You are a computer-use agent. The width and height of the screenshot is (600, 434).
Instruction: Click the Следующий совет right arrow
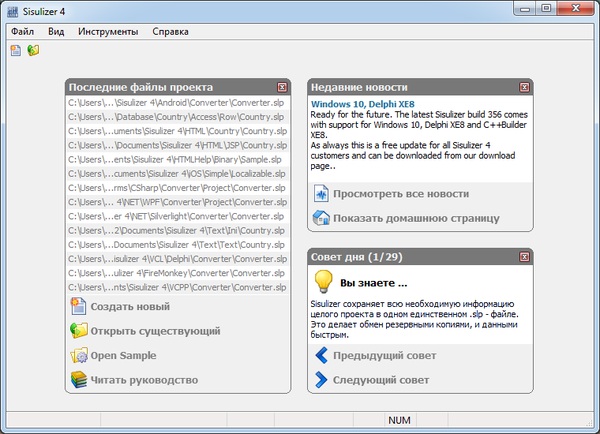click(321, 380)
